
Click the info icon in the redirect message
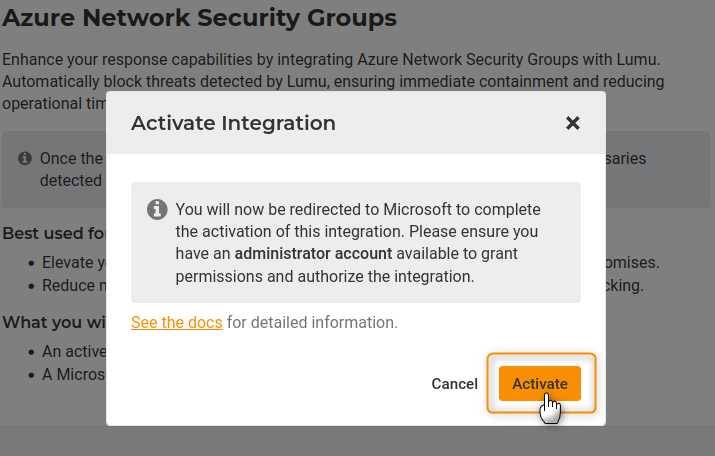[156, 209]
